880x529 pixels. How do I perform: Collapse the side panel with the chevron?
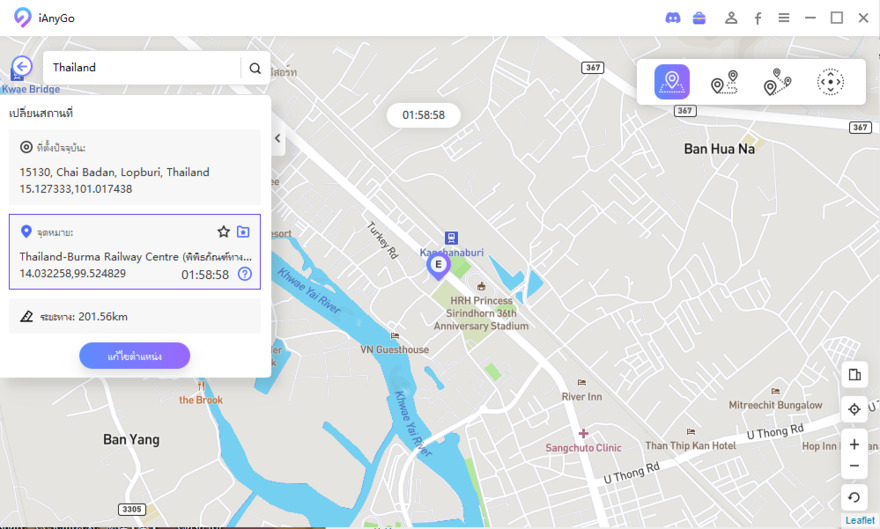pyautogui.click(x=277, y=138)
